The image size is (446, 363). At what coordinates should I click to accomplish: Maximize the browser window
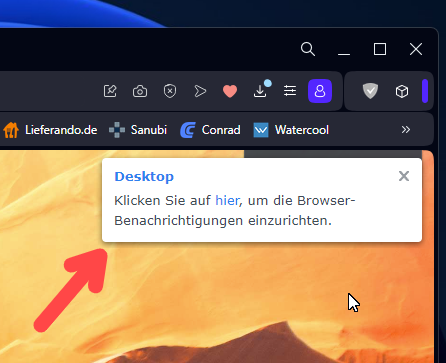pyautogui.click(x=380, y=49)
